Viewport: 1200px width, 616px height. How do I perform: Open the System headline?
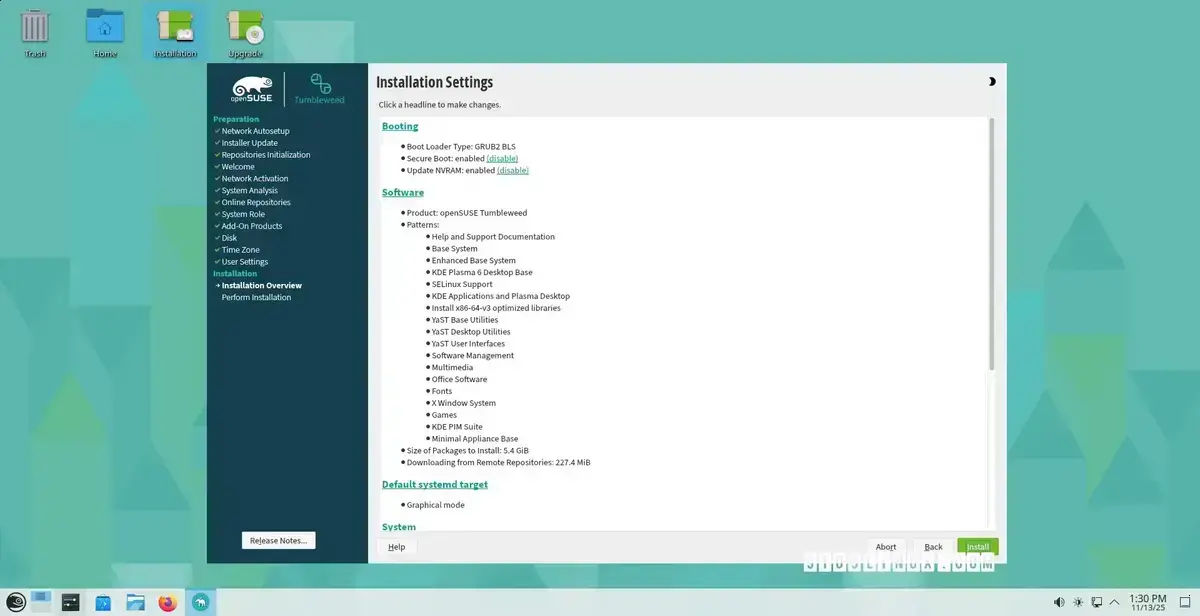pyautogui.click(x=399, y=526)
